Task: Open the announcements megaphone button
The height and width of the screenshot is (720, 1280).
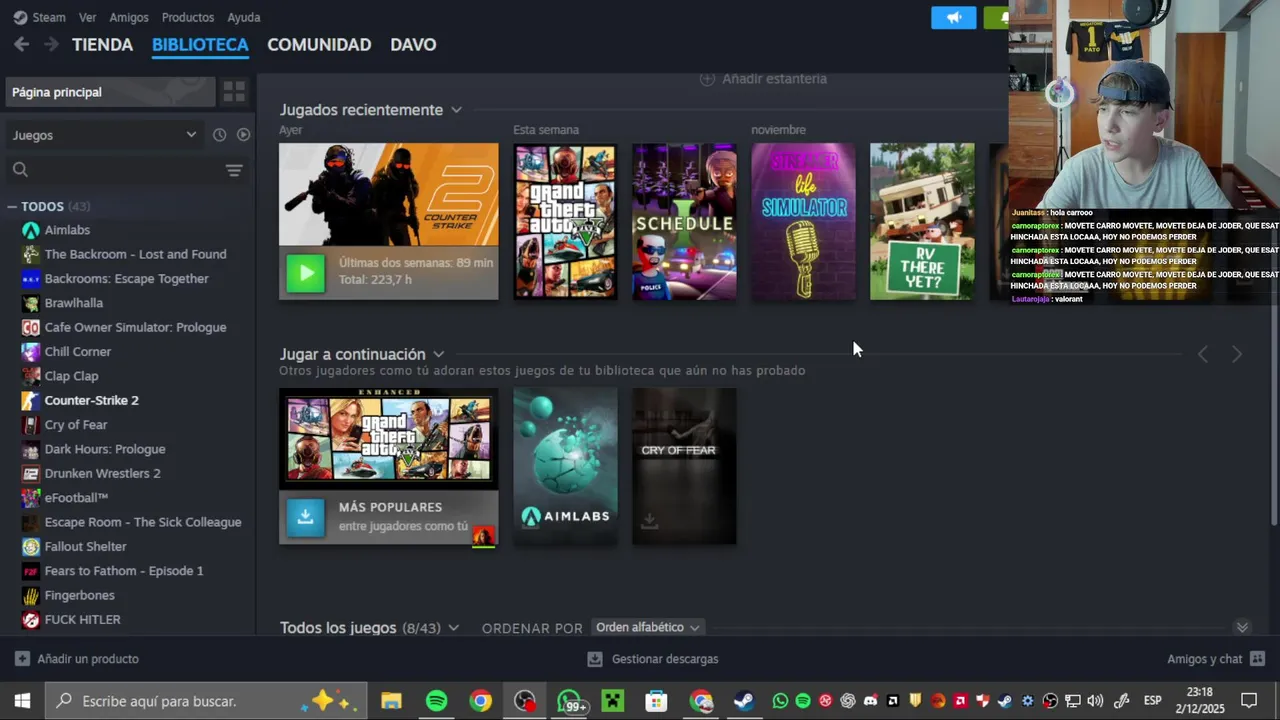Action: pos(953,17)
